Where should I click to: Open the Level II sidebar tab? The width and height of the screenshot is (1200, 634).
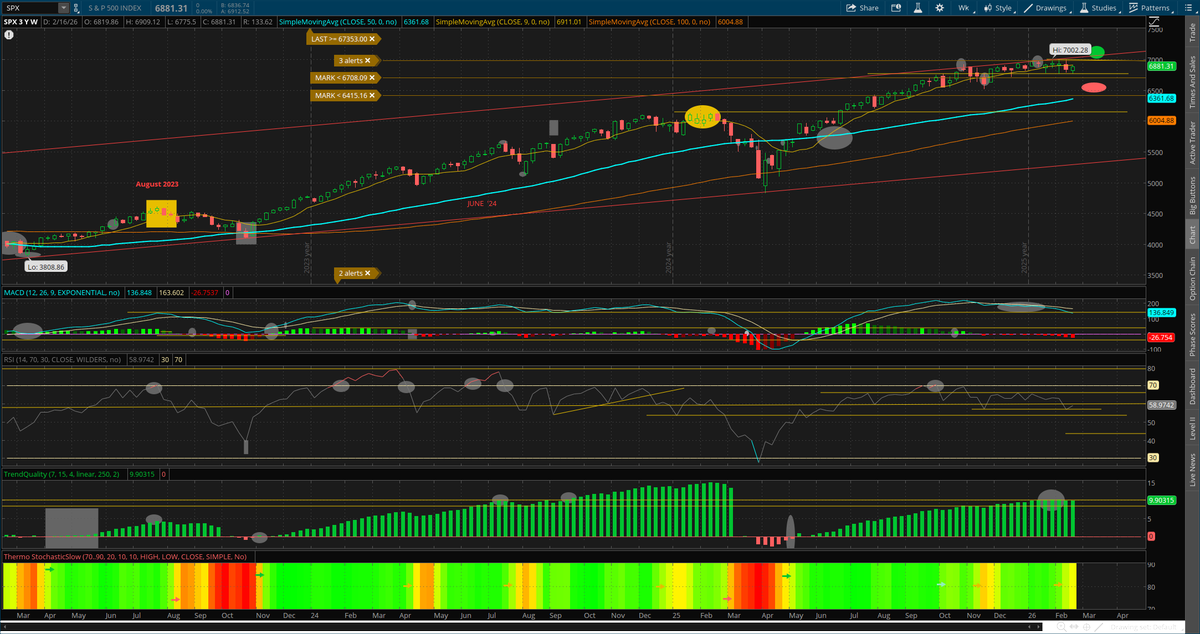(x=1192, y=428)
